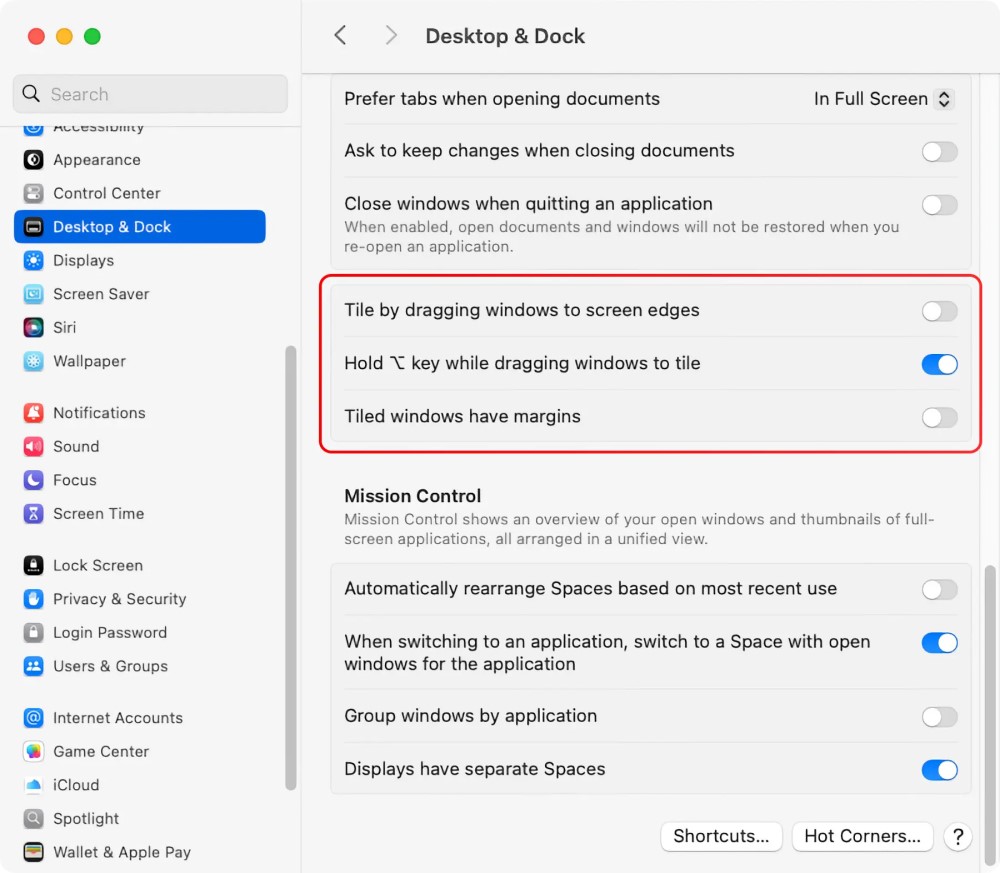
Task: Go forward with the right chevron
Action: [391, 36]
